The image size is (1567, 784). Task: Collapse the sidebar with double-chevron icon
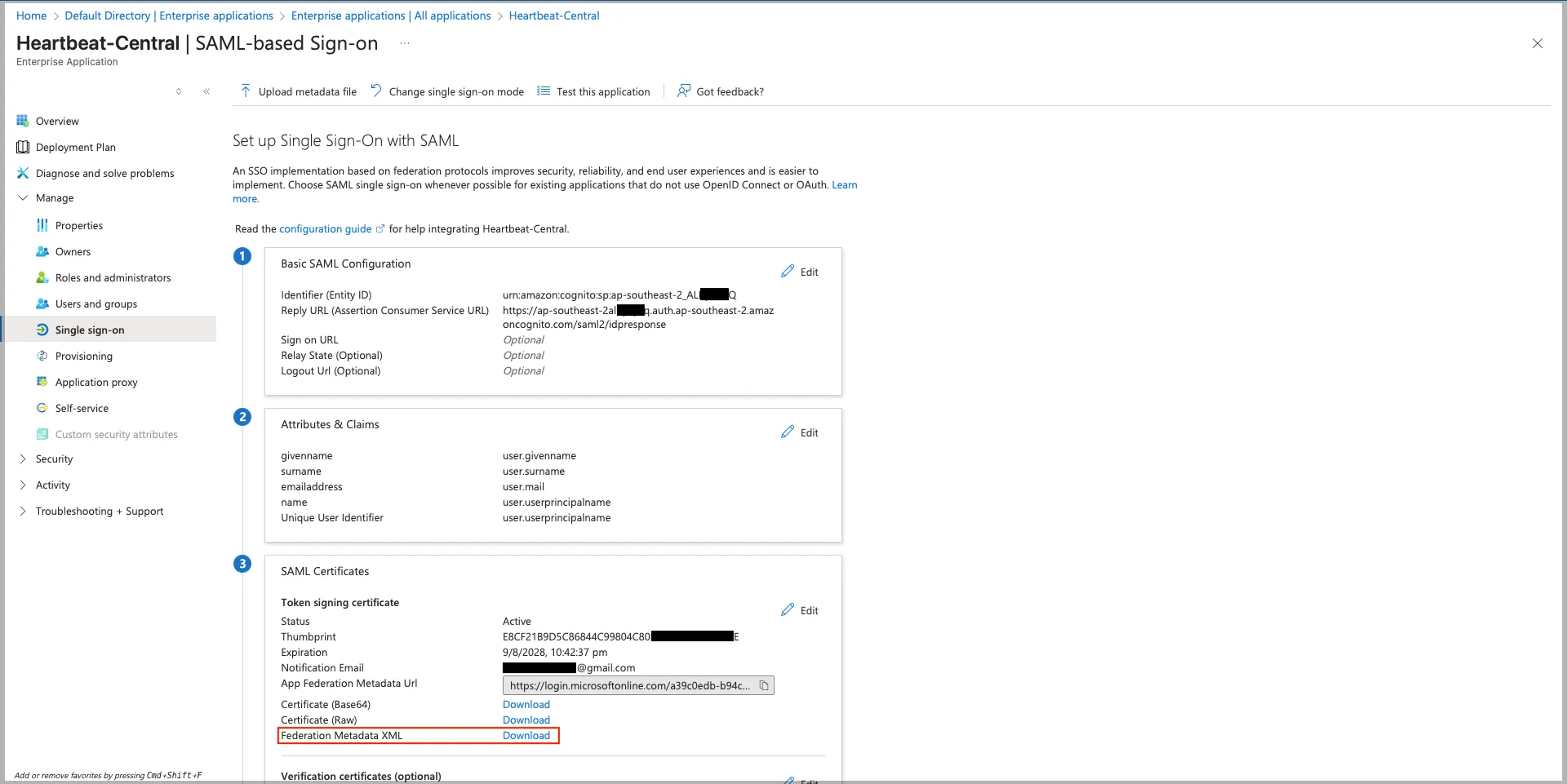click(x=206, y=91)
